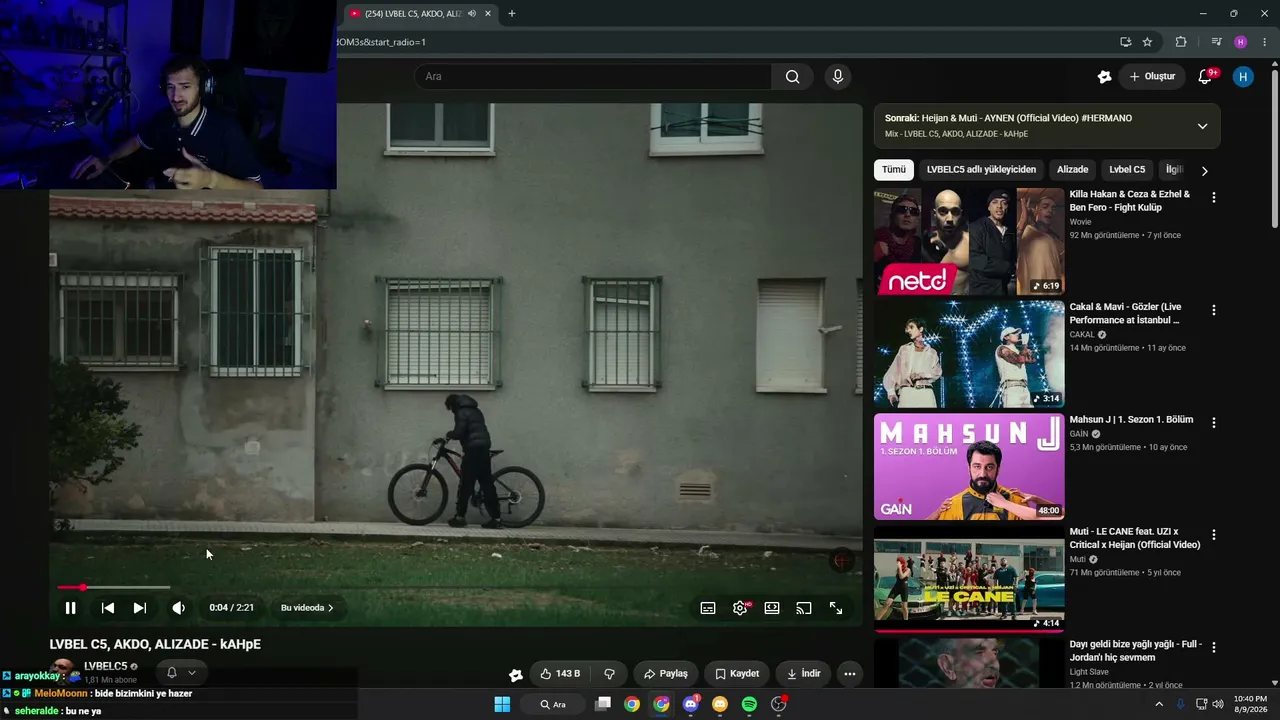This screenshot has width=1280, height=720.
Task: Click the search magnifier button
Action: [x=792, y=76]
